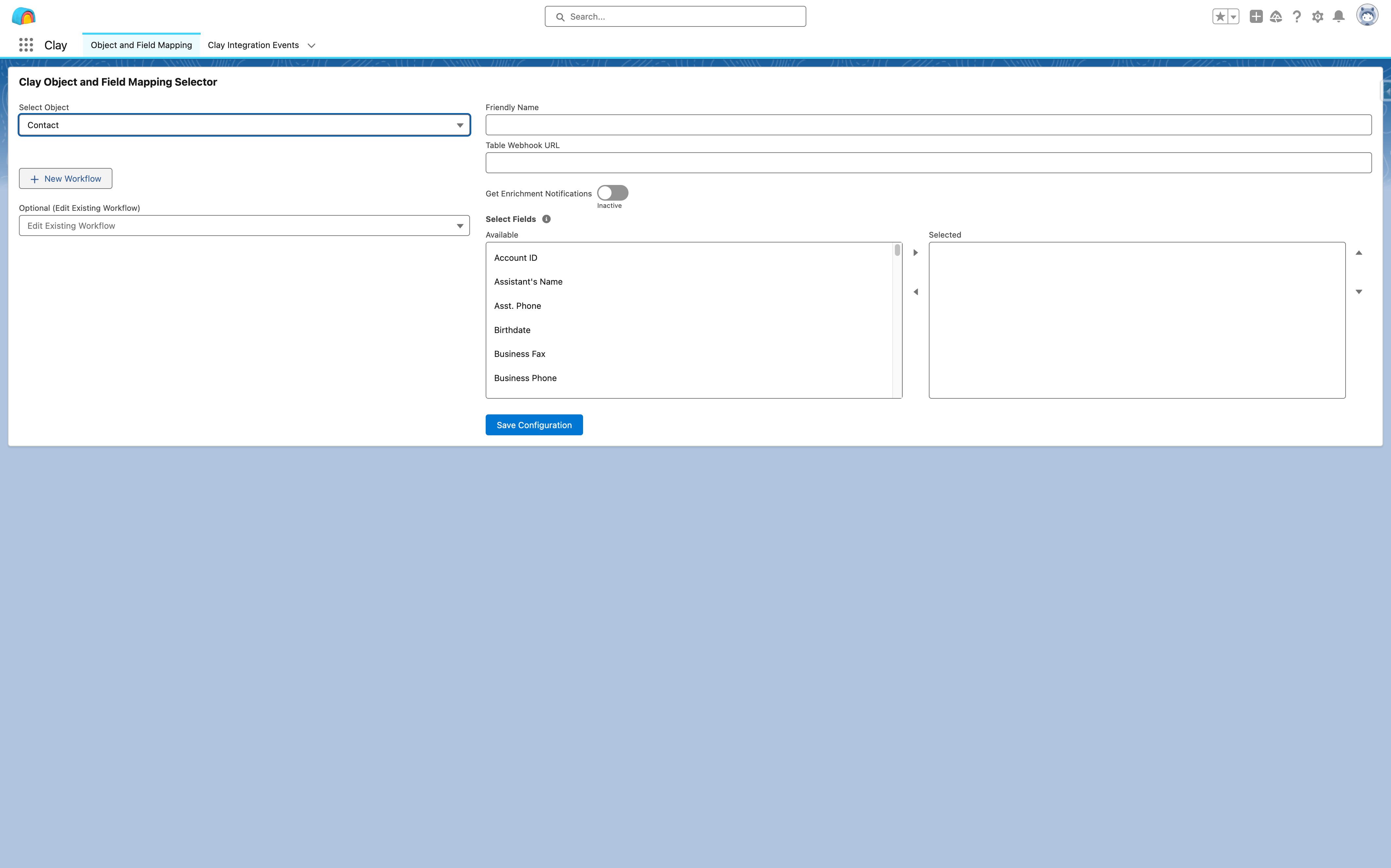Expand the Clay Integration Events tab chevron
This screenshot has width=1391, height=868.
312,45
